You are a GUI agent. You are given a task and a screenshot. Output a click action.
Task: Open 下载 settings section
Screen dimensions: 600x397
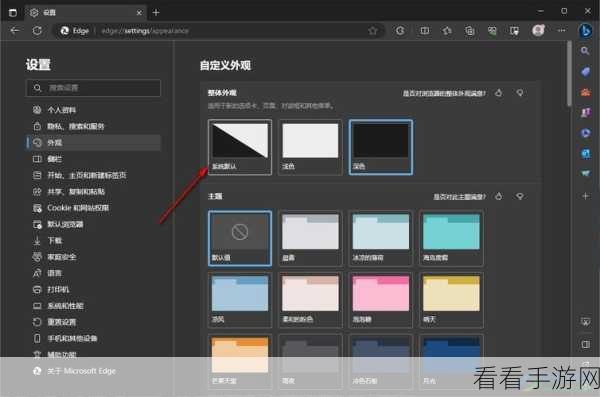93,240
